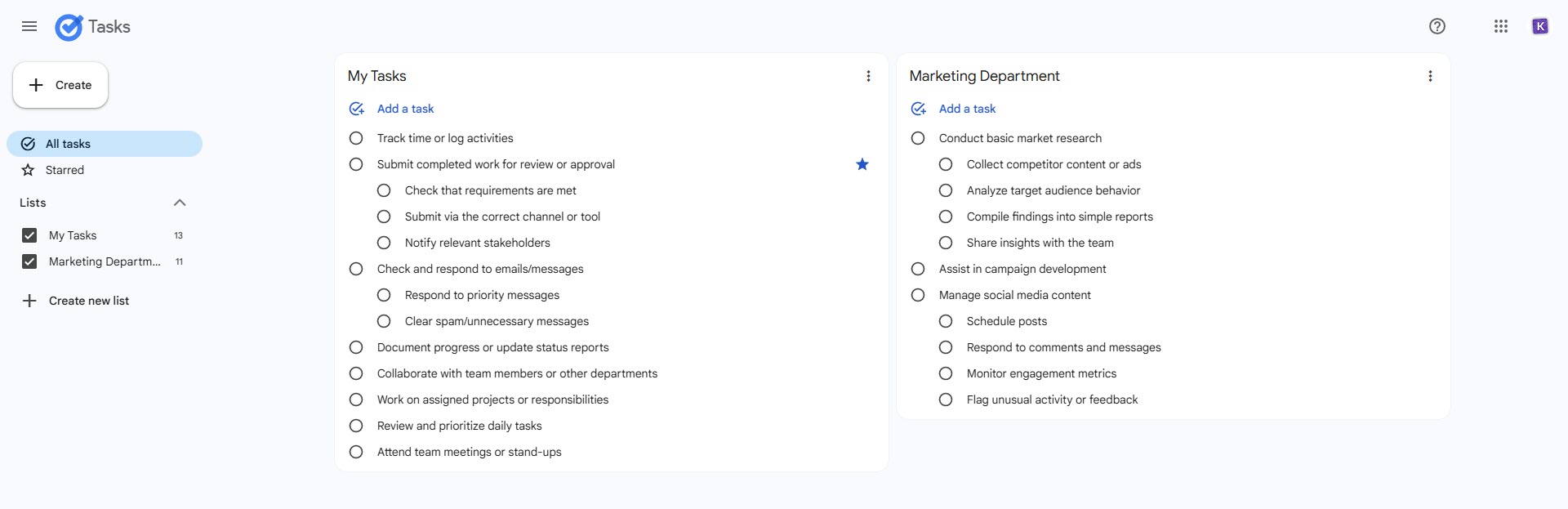
Task: Unstar the Submit completed work task
Action: tap(862, 164)
